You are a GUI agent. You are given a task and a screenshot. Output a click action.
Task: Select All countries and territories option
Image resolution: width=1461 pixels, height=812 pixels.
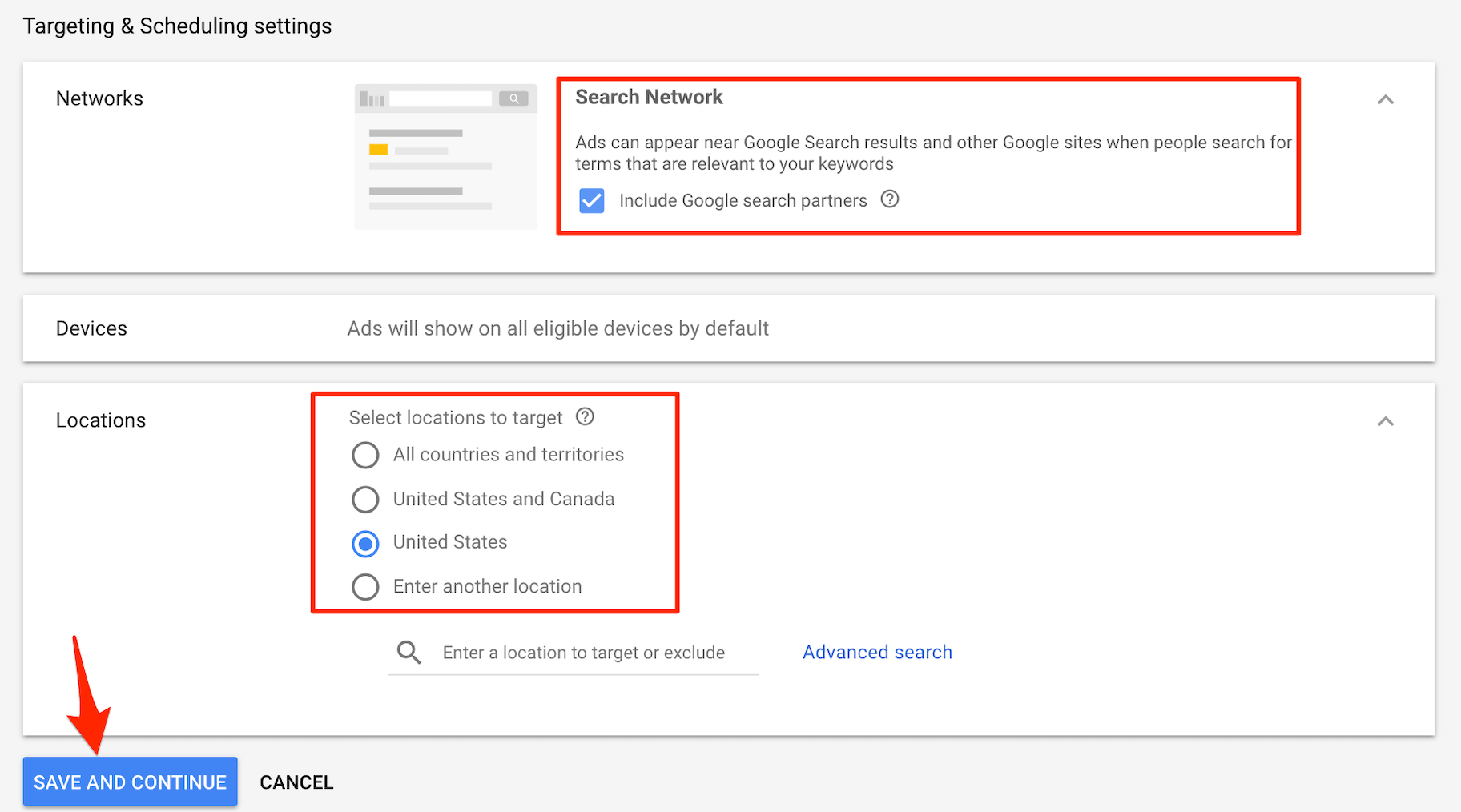click(x=365, y=455)
